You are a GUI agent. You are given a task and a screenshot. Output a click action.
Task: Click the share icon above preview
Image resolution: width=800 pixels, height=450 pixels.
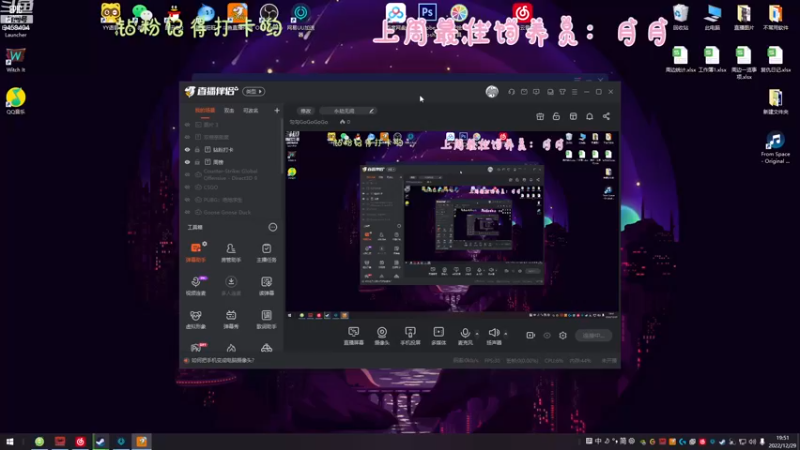coord(606,116)
